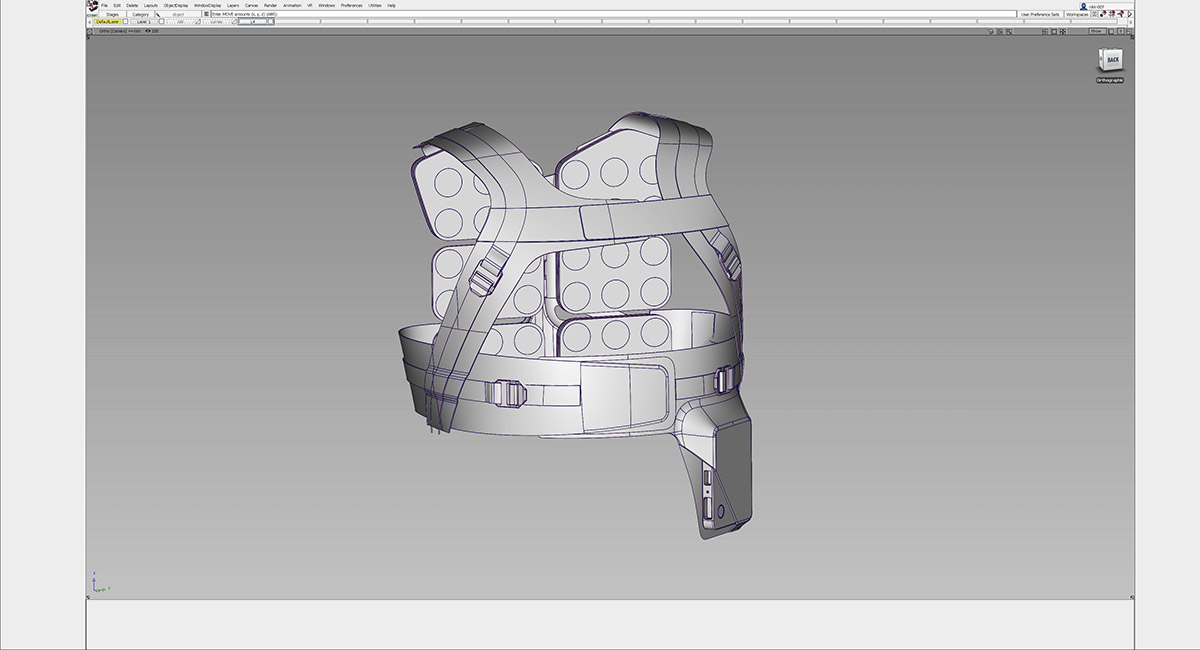The height and width of the screenshot is (650, 1200).
Task: Click the eye icon in viewport title bar
Action: [148, 31]
